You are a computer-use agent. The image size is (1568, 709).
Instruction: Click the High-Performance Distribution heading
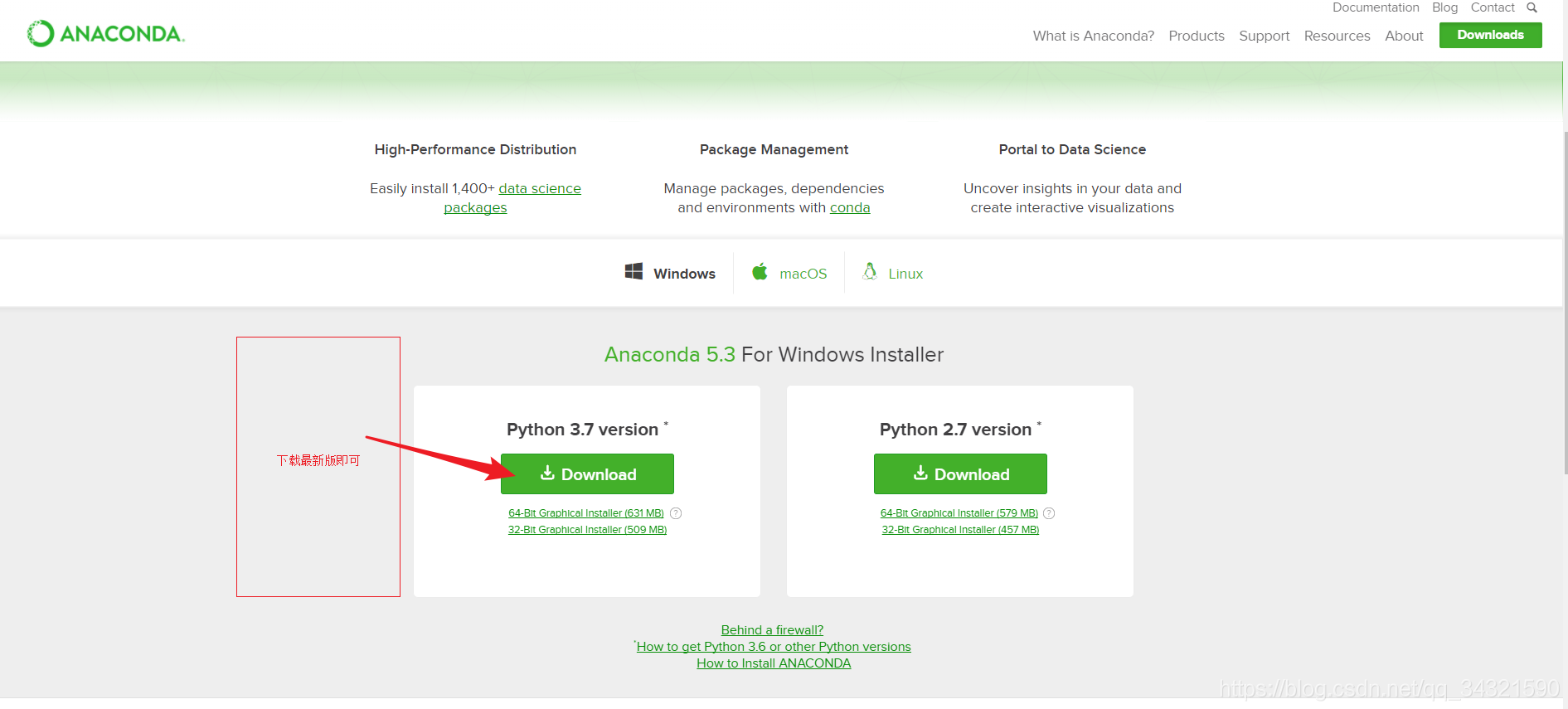(x=475, y=149)
